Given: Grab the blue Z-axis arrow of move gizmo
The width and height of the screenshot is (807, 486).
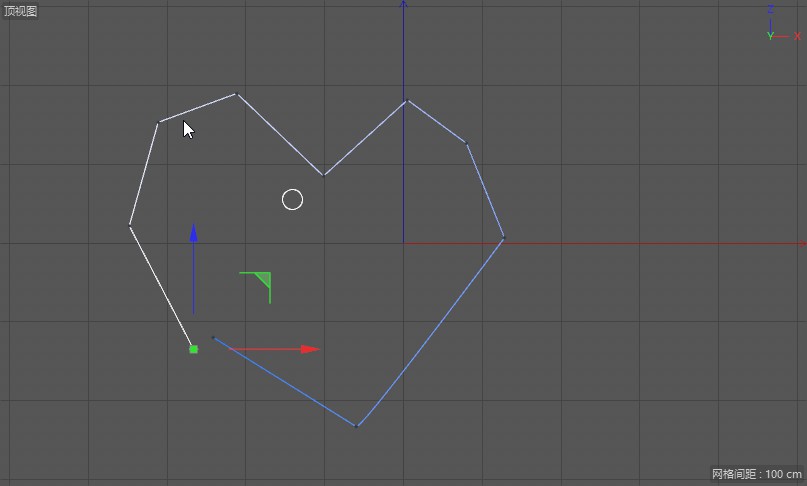Looking at the screenshot, I should click(194, 233).
